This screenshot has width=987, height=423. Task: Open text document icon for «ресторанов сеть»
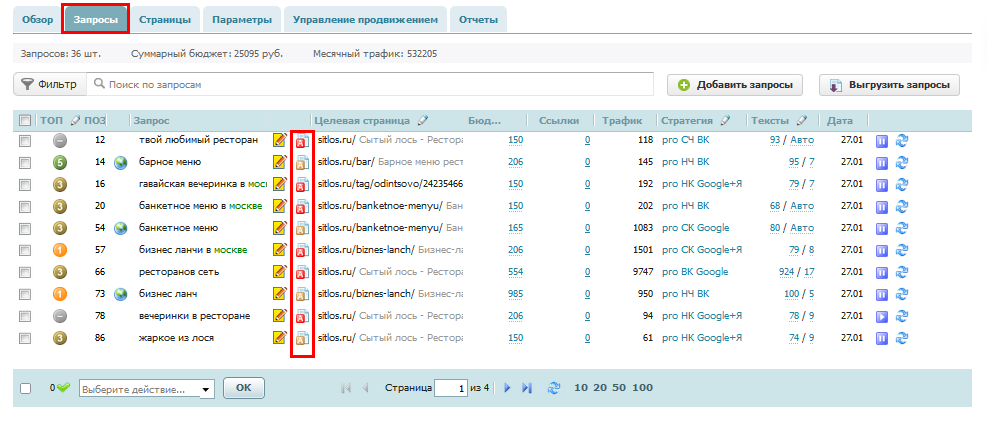[301, 272]
